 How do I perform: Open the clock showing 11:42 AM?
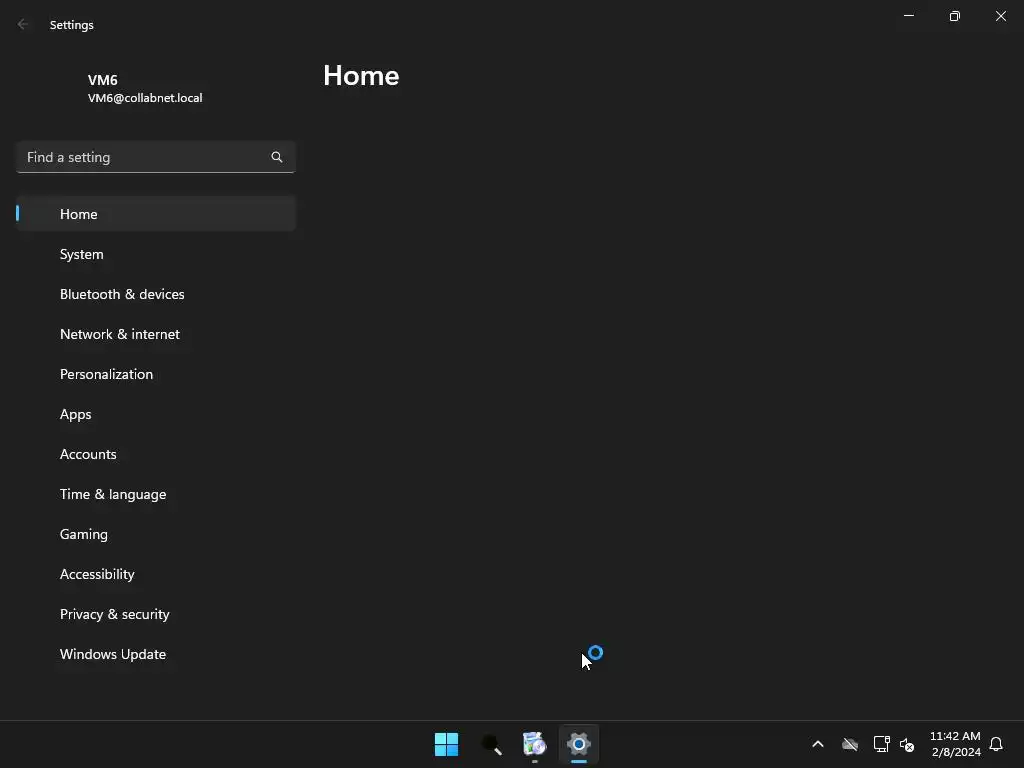point(955,744)
